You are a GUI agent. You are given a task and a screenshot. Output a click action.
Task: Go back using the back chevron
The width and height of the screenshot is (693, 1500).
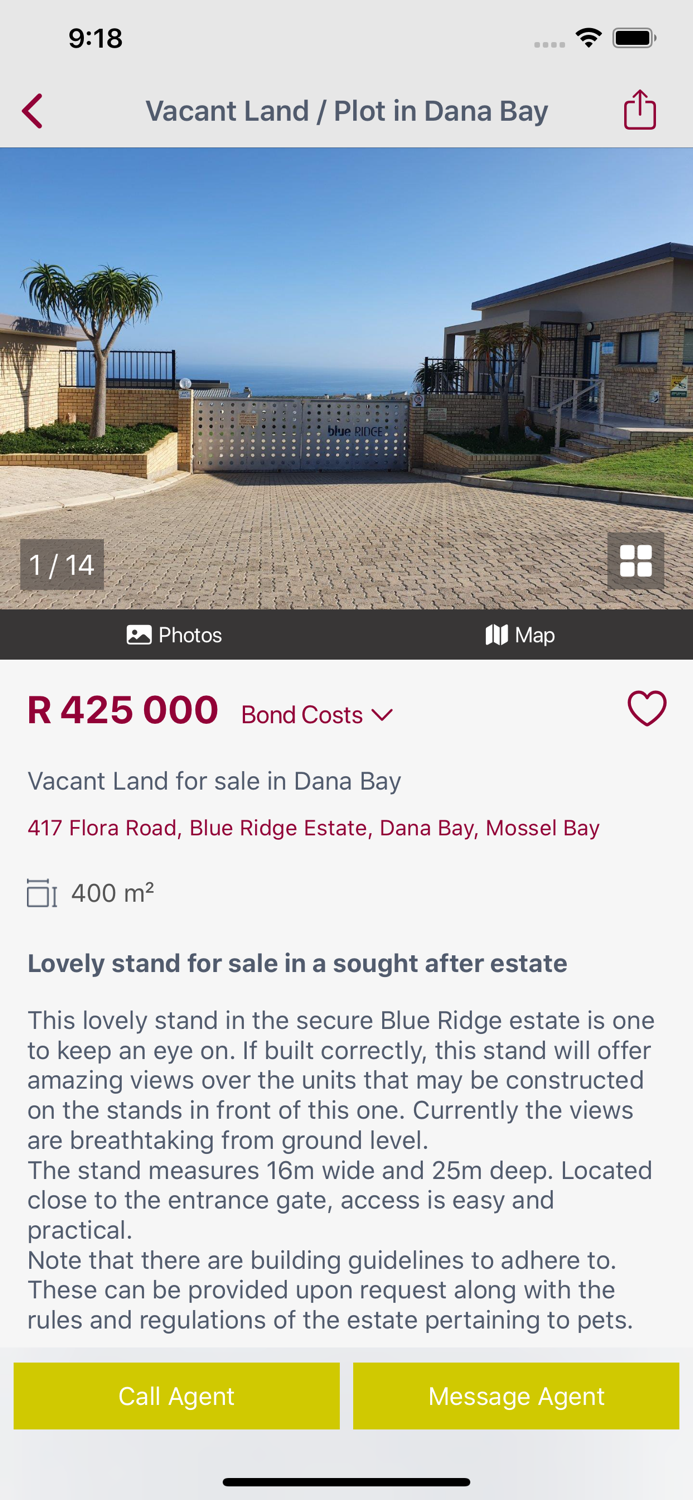(31, 111)
